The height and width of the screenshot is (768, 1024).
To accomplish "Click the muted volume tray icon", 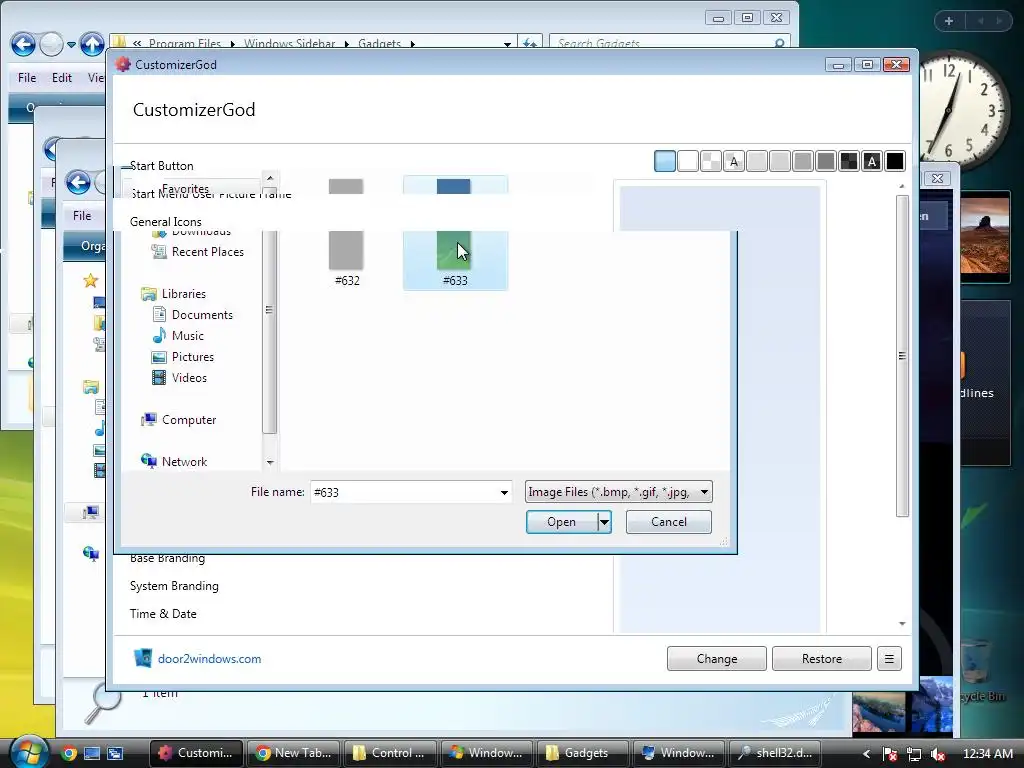I will [938, 754].
